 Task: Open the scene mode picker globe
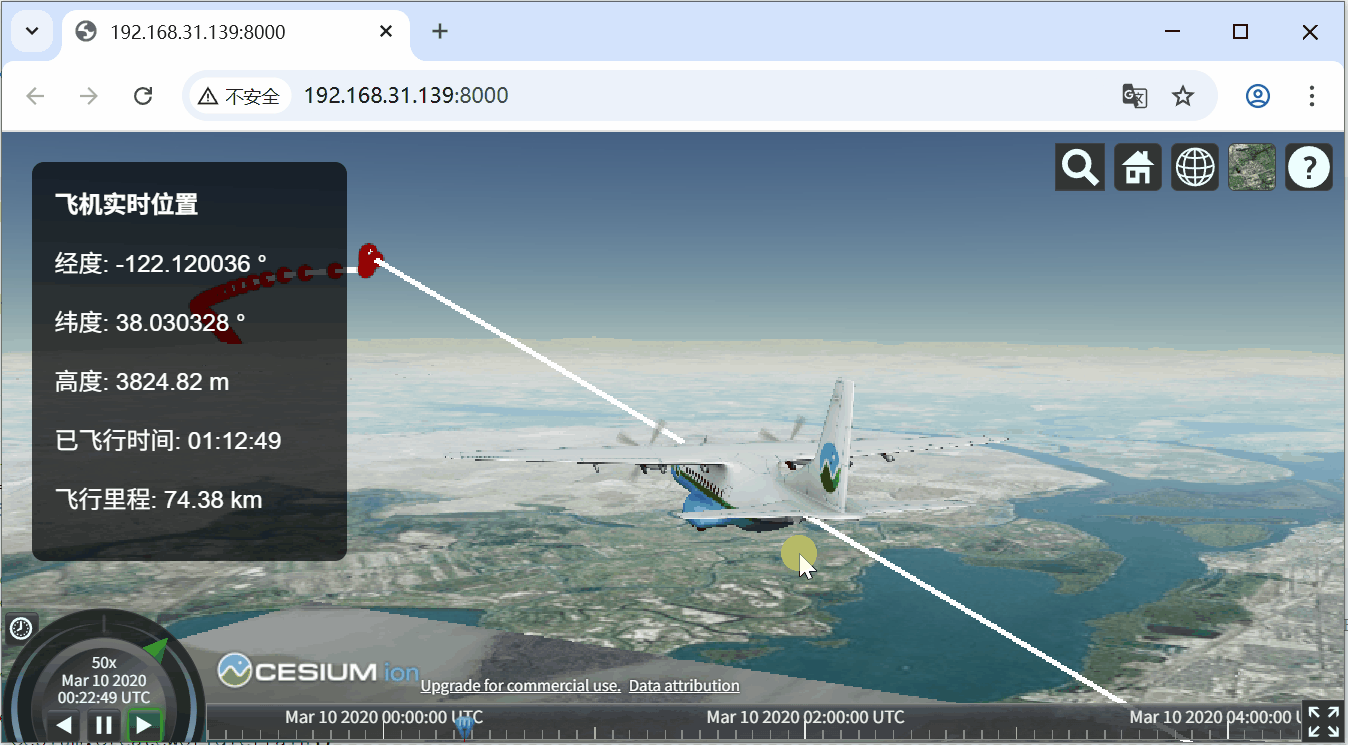click(1195, 167)
